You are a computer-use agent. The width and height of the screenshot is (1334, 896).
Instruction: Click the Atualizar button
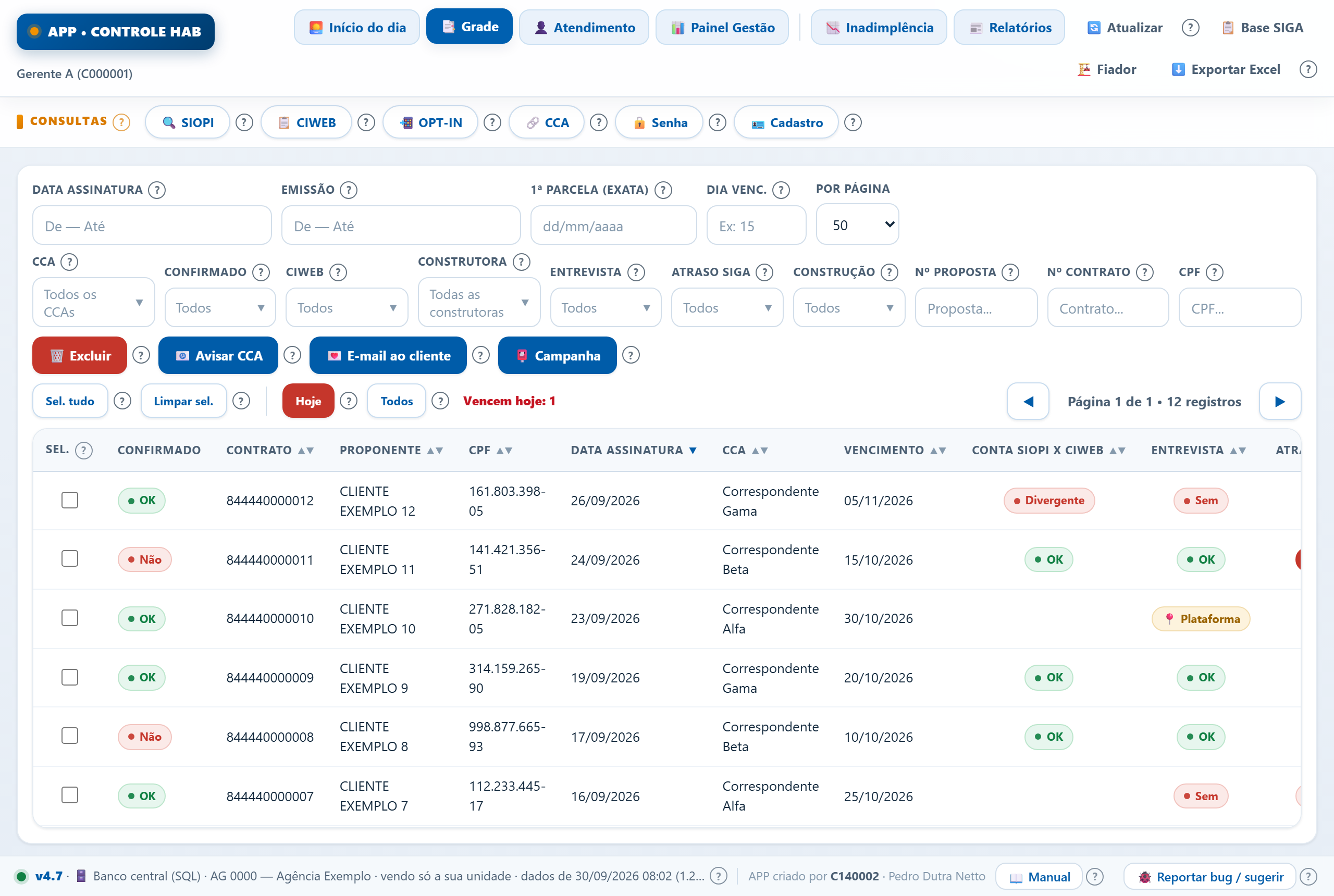pos(1124,28)
